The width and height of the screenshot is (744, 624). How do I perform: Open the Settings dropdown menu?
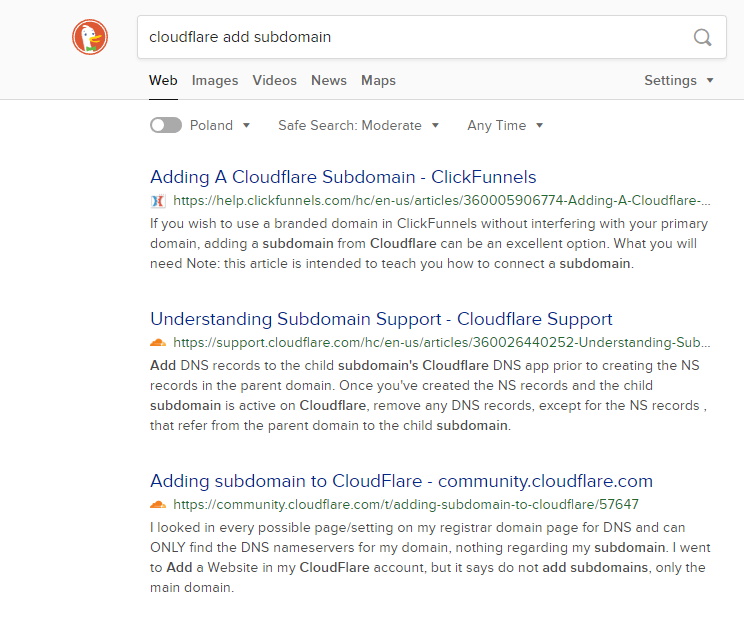[x=679, y=81]
